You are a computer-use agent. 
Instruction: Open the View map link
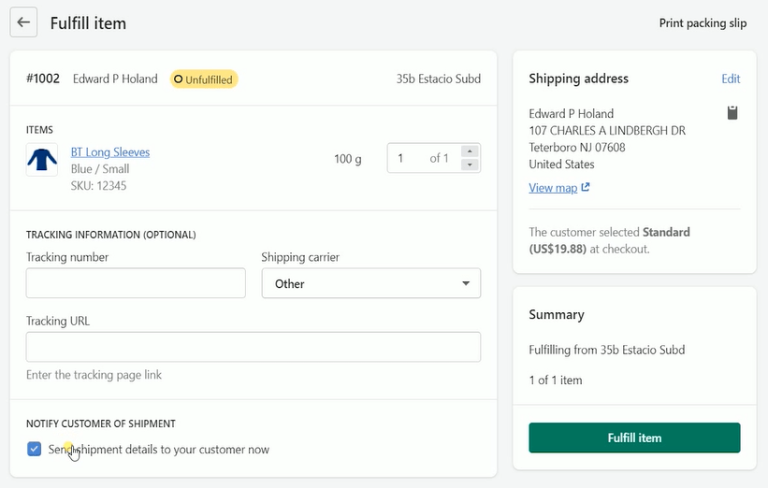[552, 188]
